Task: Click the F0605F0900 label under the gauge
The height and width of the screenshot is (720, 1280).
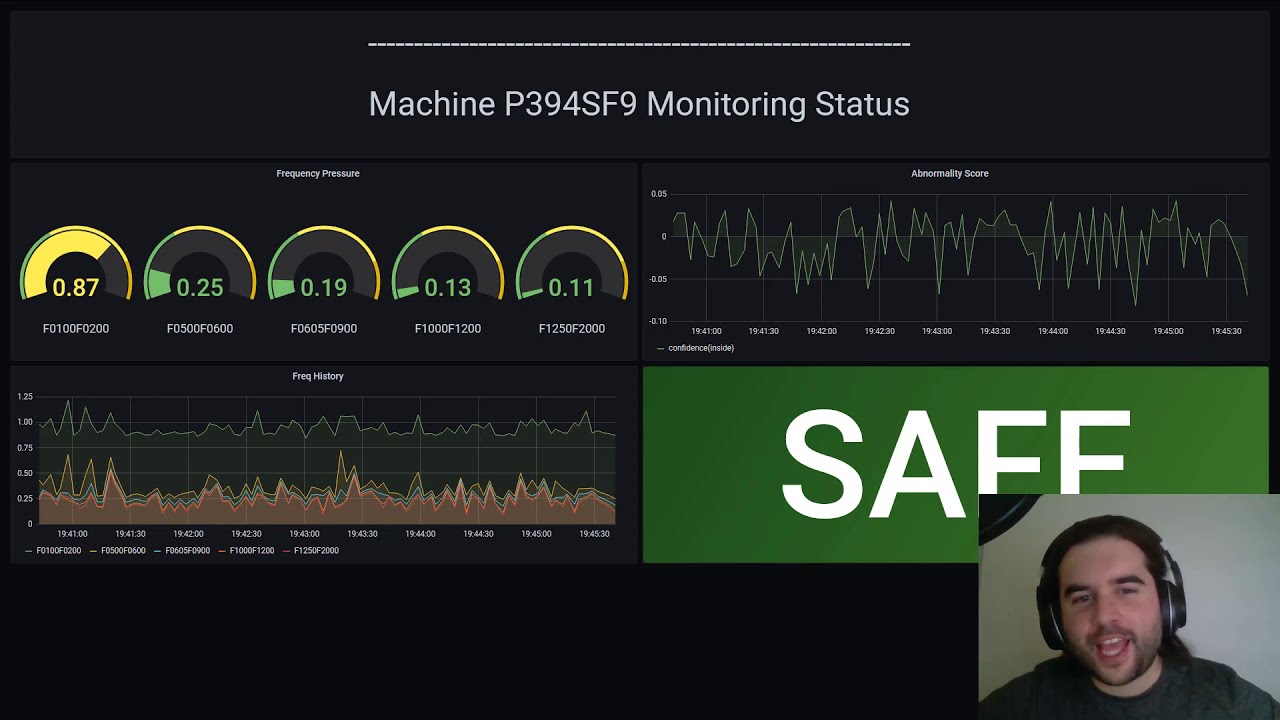Action: 324,328
